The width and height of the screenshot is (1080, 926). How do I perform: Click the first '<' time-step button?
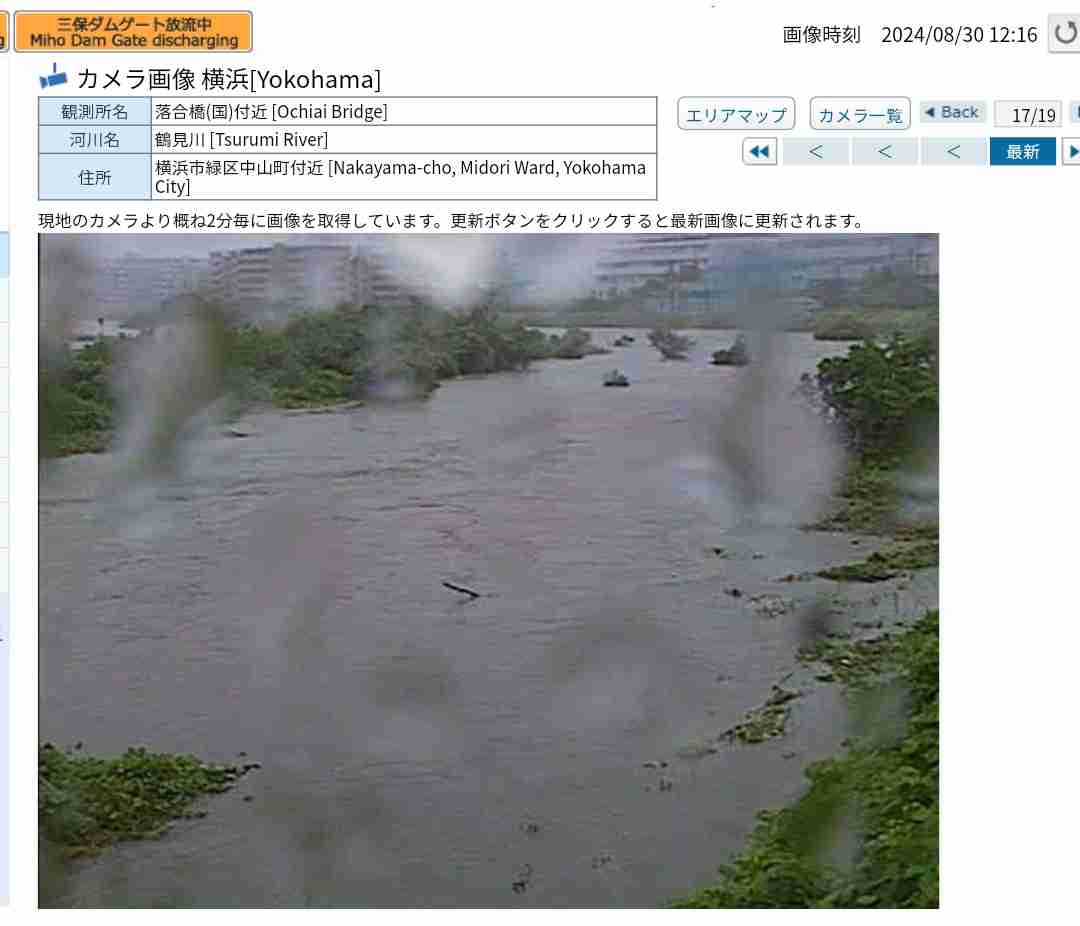click(816, 152)
